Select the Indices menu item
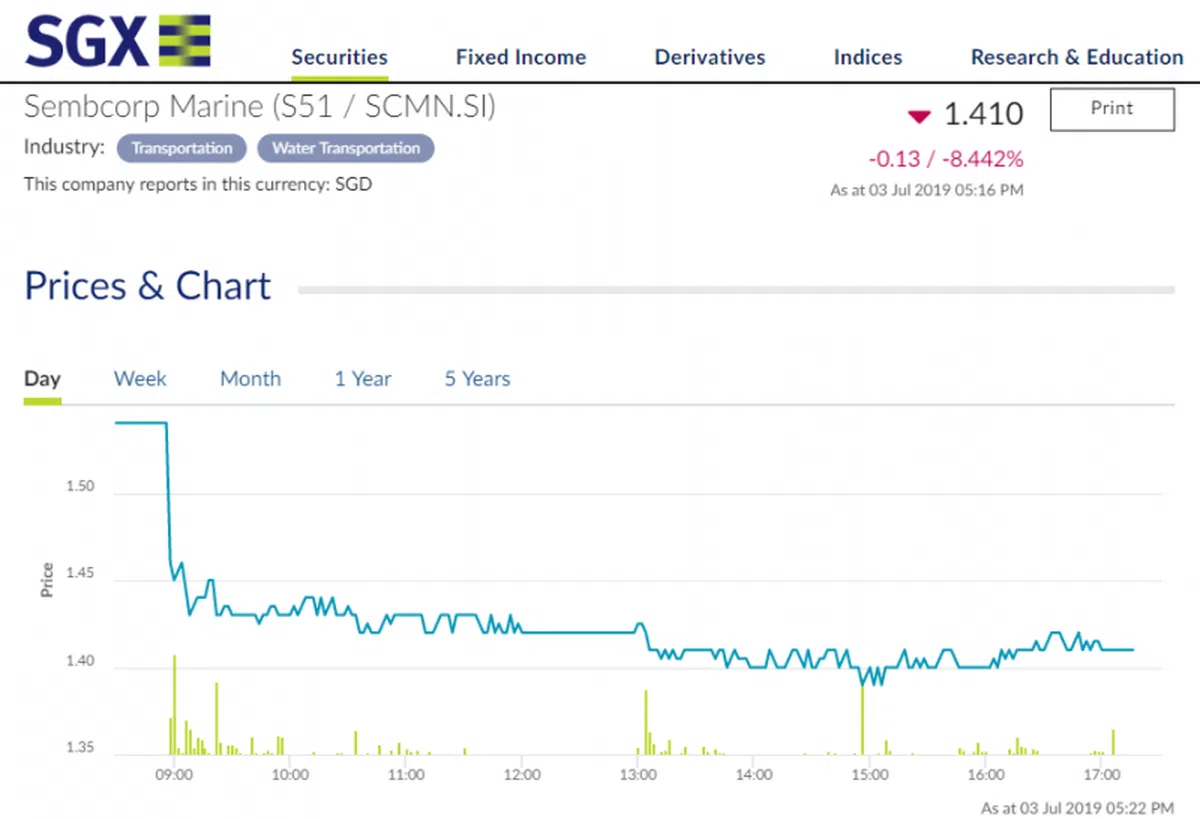The image size is (1200, 819). [x=868, y=57]
